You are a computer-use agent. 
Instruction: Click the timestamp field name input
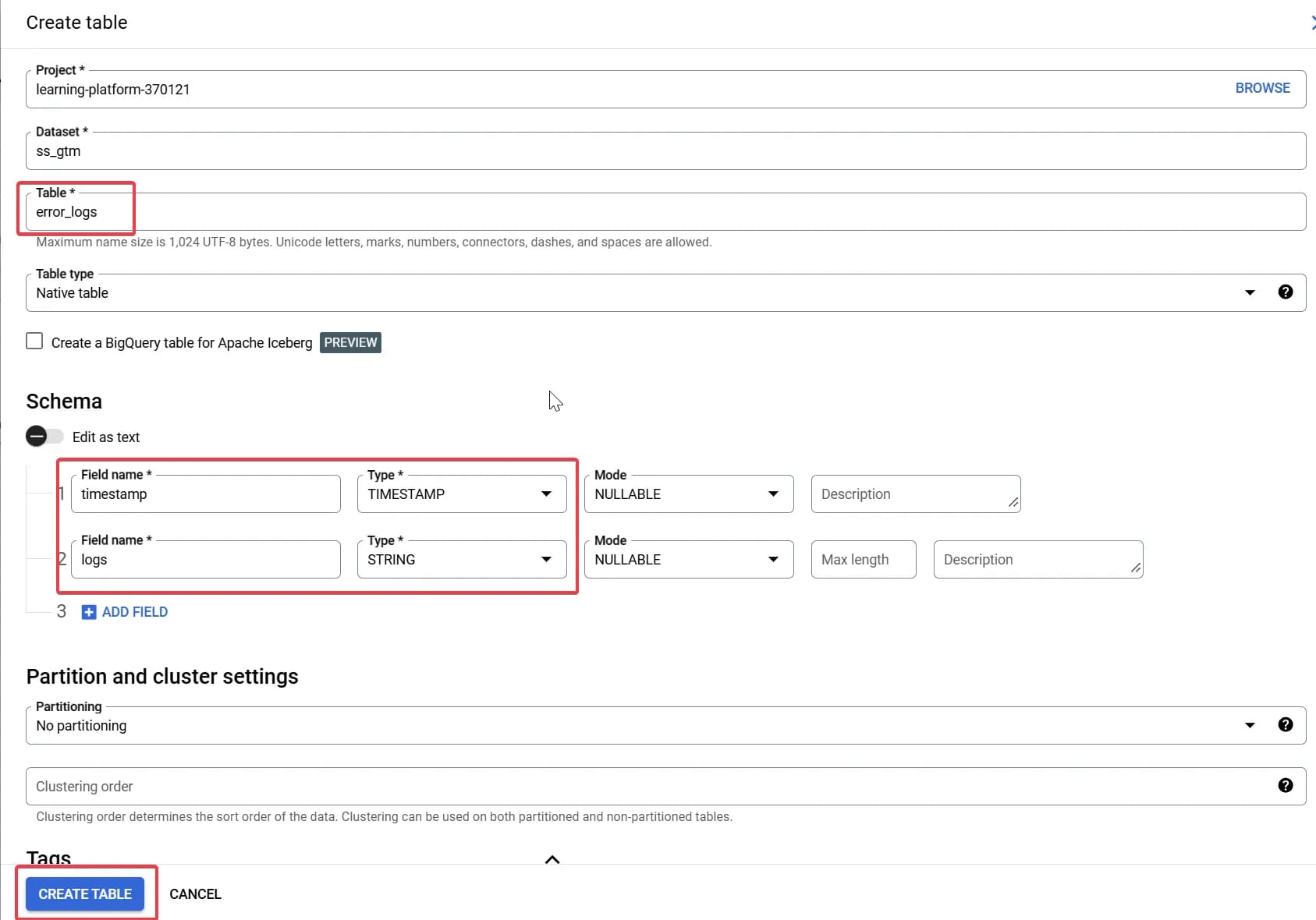pos(206,494)
